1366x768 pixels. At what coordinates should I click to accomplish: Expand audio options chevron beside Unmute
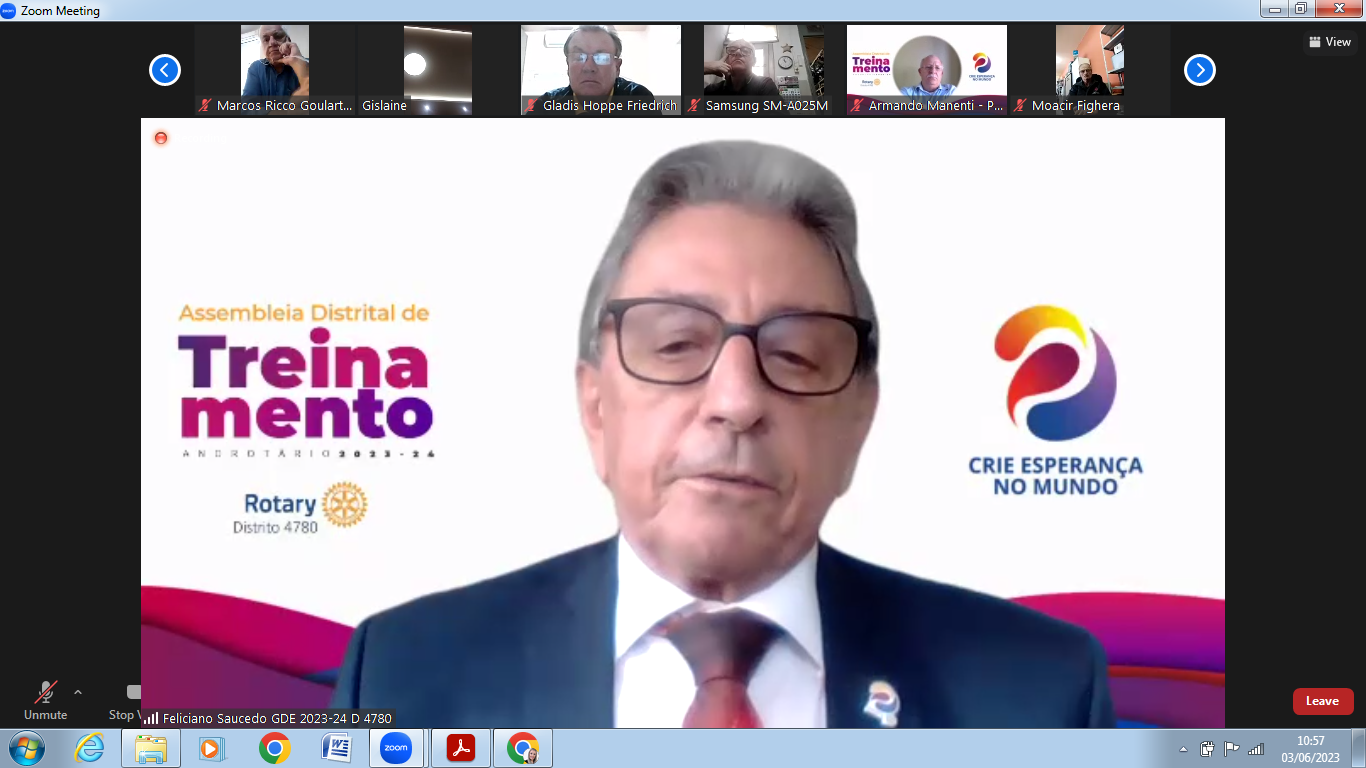coord(78,692)
